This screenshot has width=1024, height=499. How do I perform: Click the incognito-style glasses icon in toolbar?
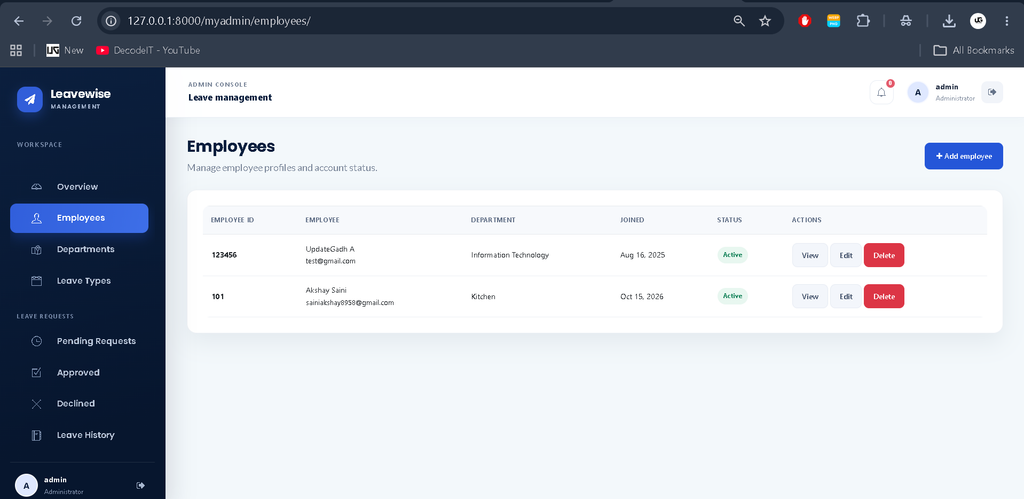click(x=906, y=21)
